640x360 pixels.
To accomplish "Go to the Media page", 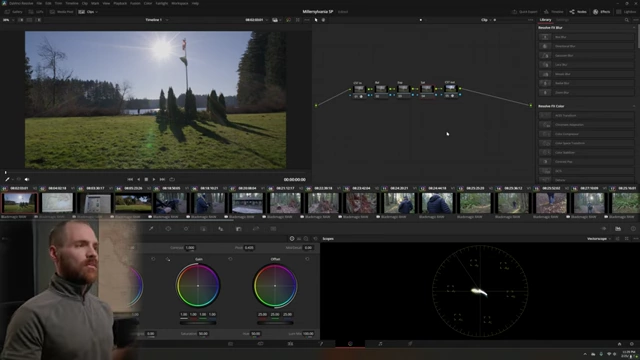I will 230,344.
